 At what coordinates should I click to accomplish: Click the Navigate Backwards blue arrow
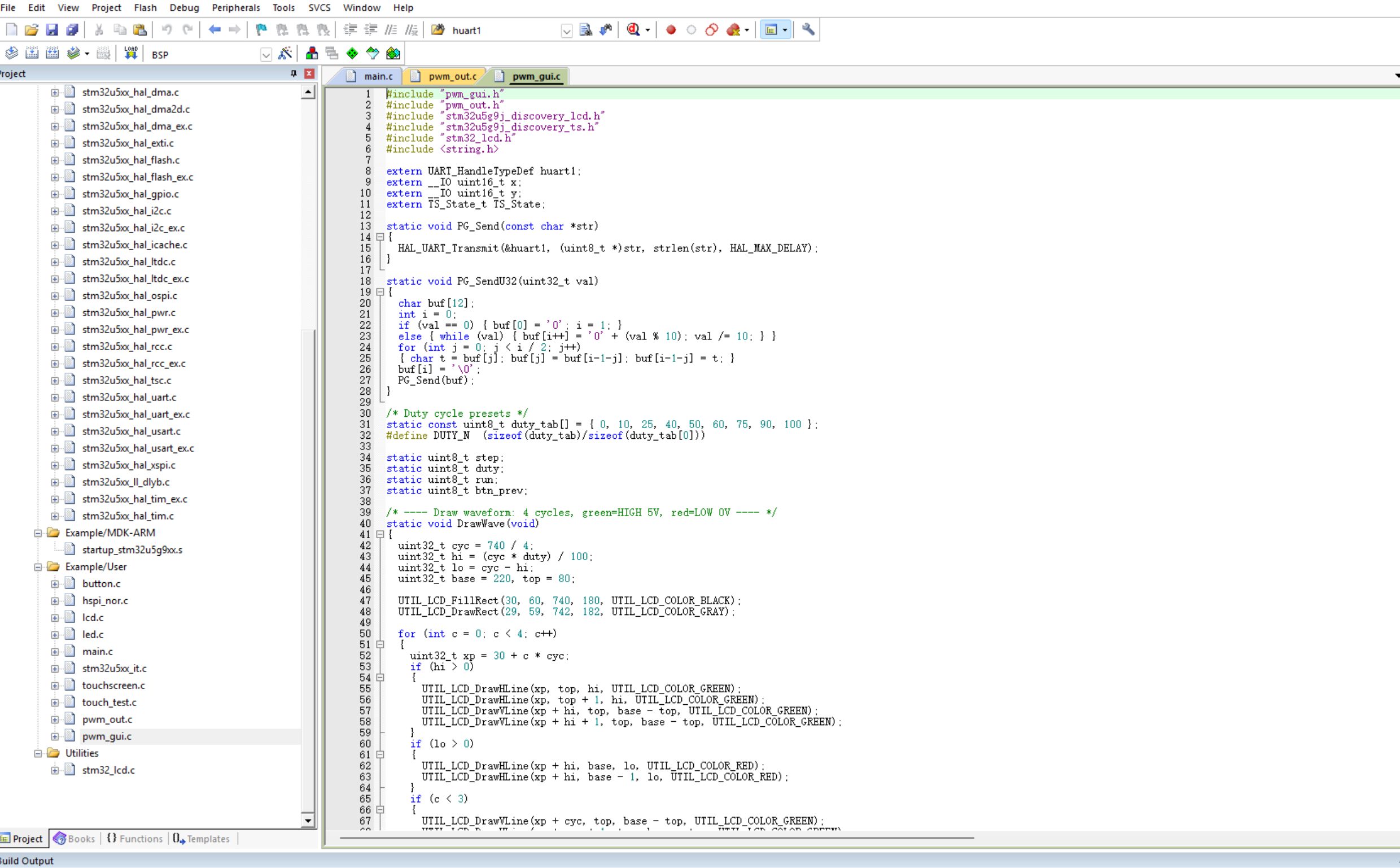click(215, 30)
